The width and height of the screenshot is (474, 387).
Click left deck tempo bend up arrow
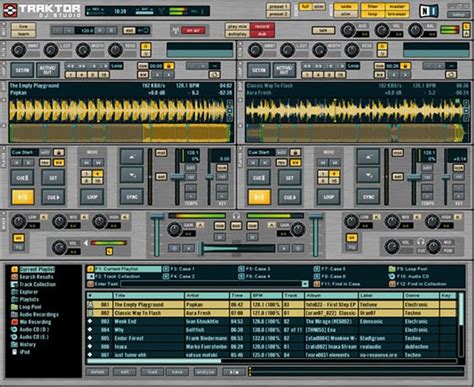click(x=132, y=157)
